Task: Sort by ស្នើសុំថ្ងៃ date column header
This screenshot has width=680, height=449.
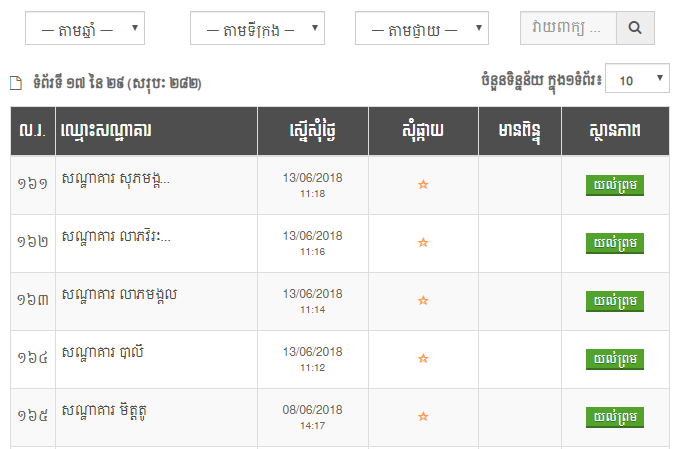Action: 313,131
